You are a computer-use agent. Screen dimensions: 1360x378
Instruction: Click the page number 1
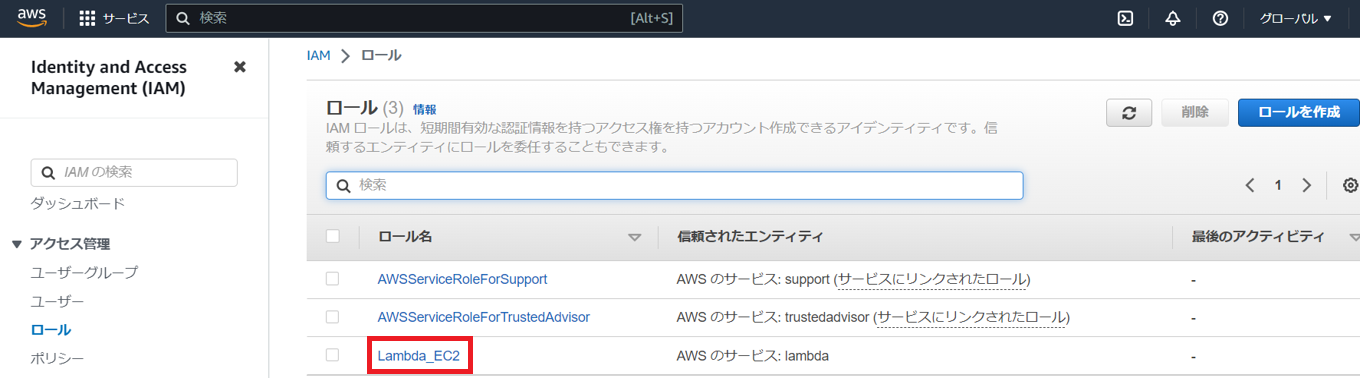pos(1278,185)
